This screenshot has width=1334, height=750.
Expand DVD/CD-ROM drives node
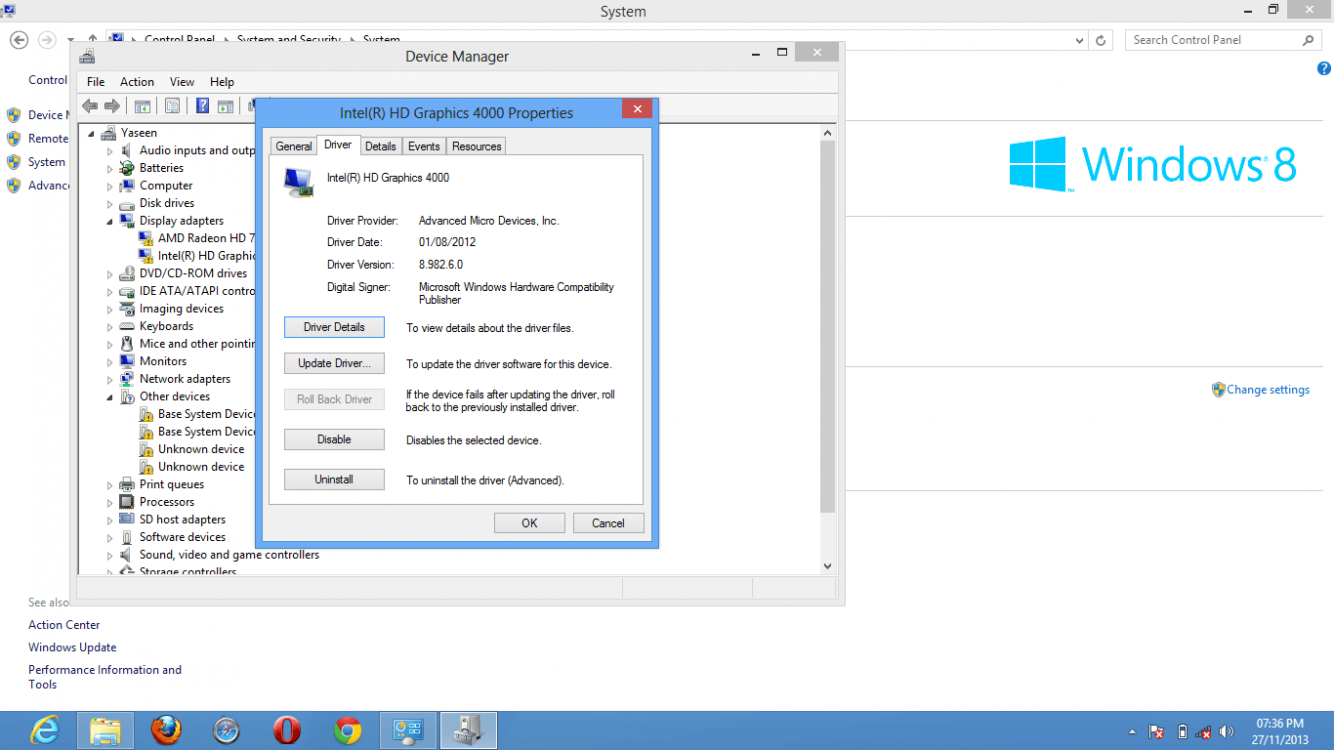tap(110, 274)
